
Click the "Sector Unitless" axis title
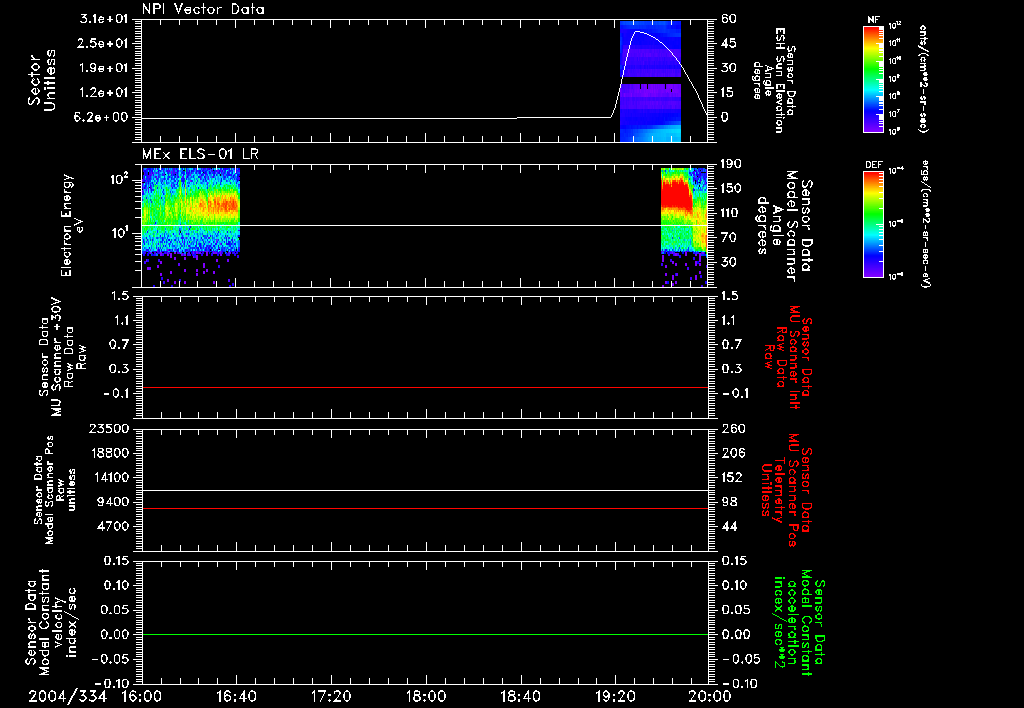[x=42, y=80]
